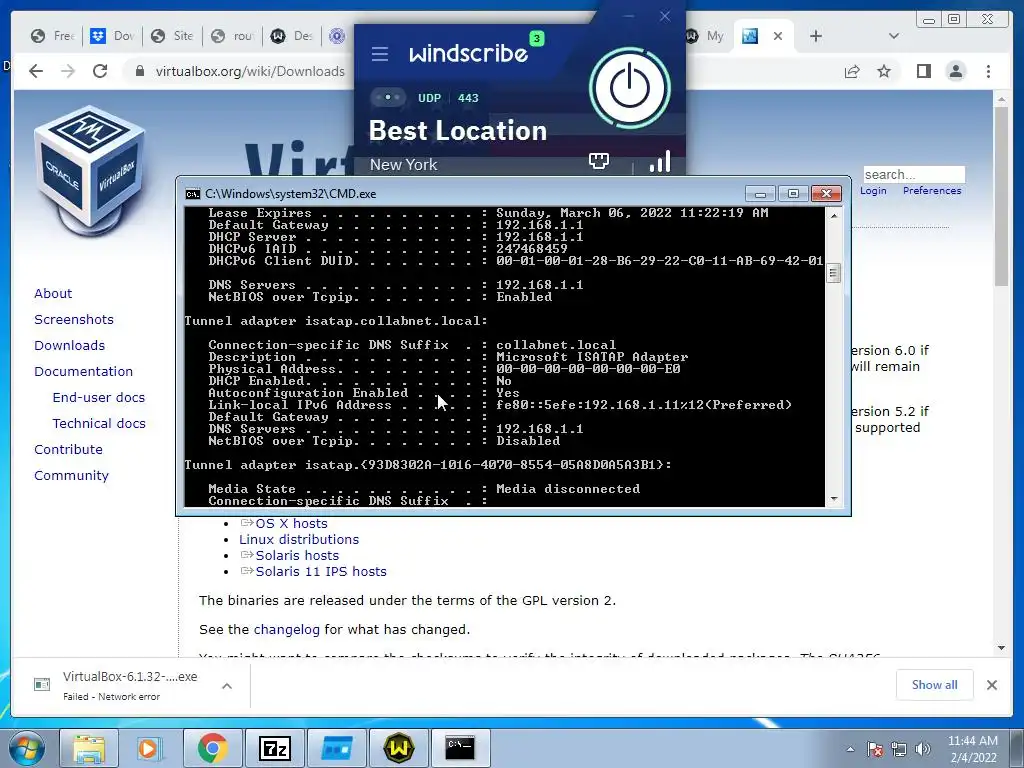Screen dimensions: 1024x768
Task: Close the active Chrome tab
Action: click(778, 36)
